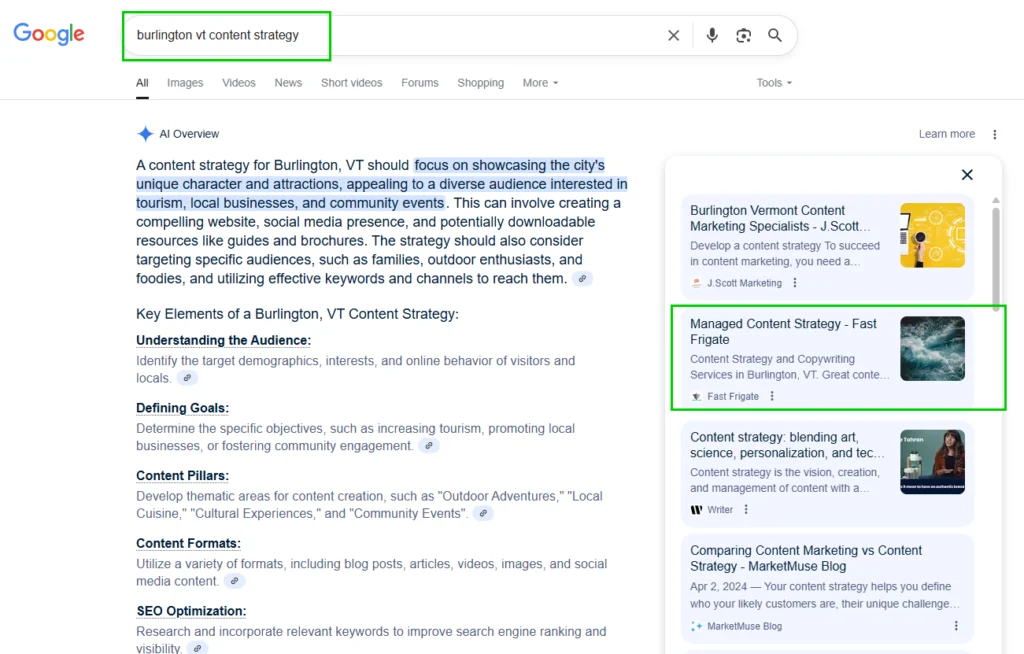This screenshot has height=654, width=1024.
Task: Click the Google logo
Action: pyautogui.click(x=49, y=34)
